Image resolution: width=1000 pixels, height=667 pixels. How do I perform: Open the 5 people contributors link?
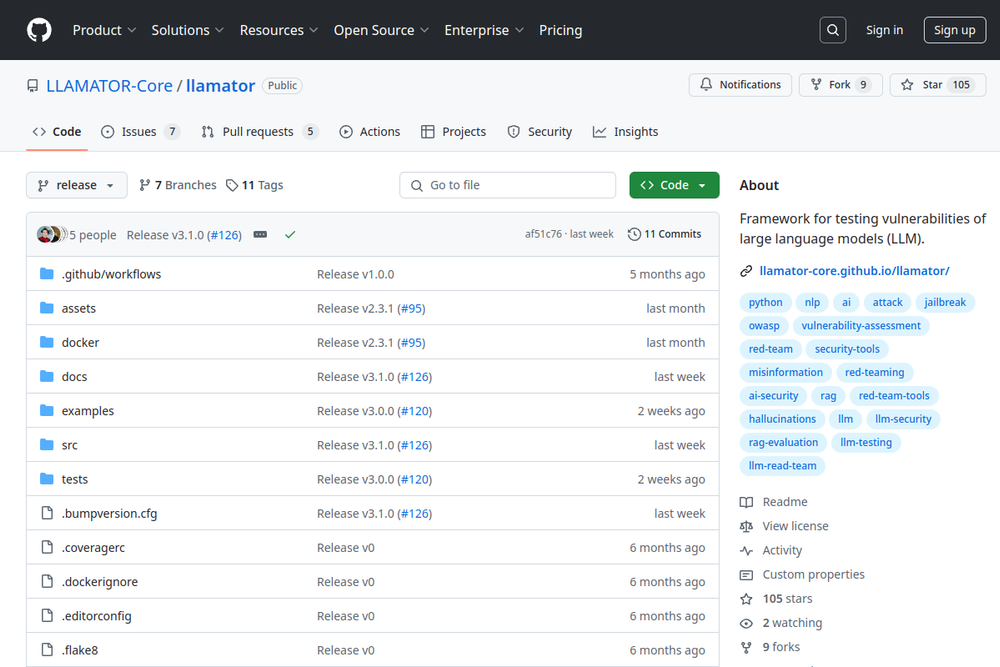[x=92, y=235]
